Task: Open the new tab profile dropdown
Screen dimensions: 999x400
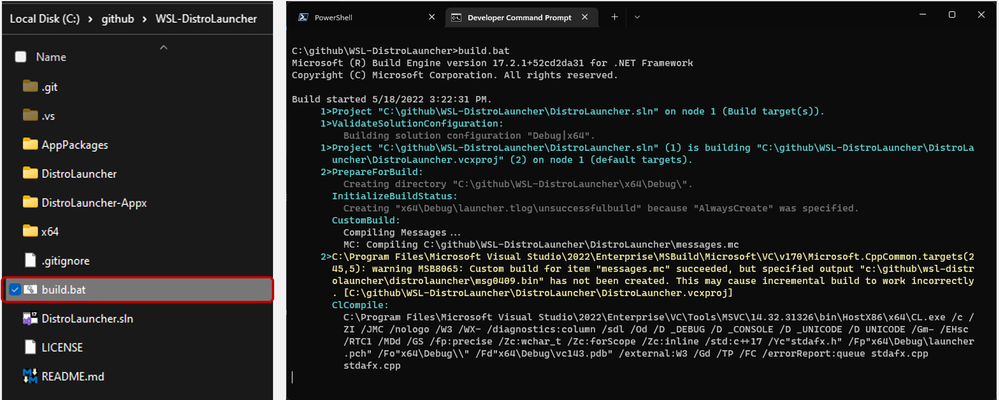Action: (640, 17)
